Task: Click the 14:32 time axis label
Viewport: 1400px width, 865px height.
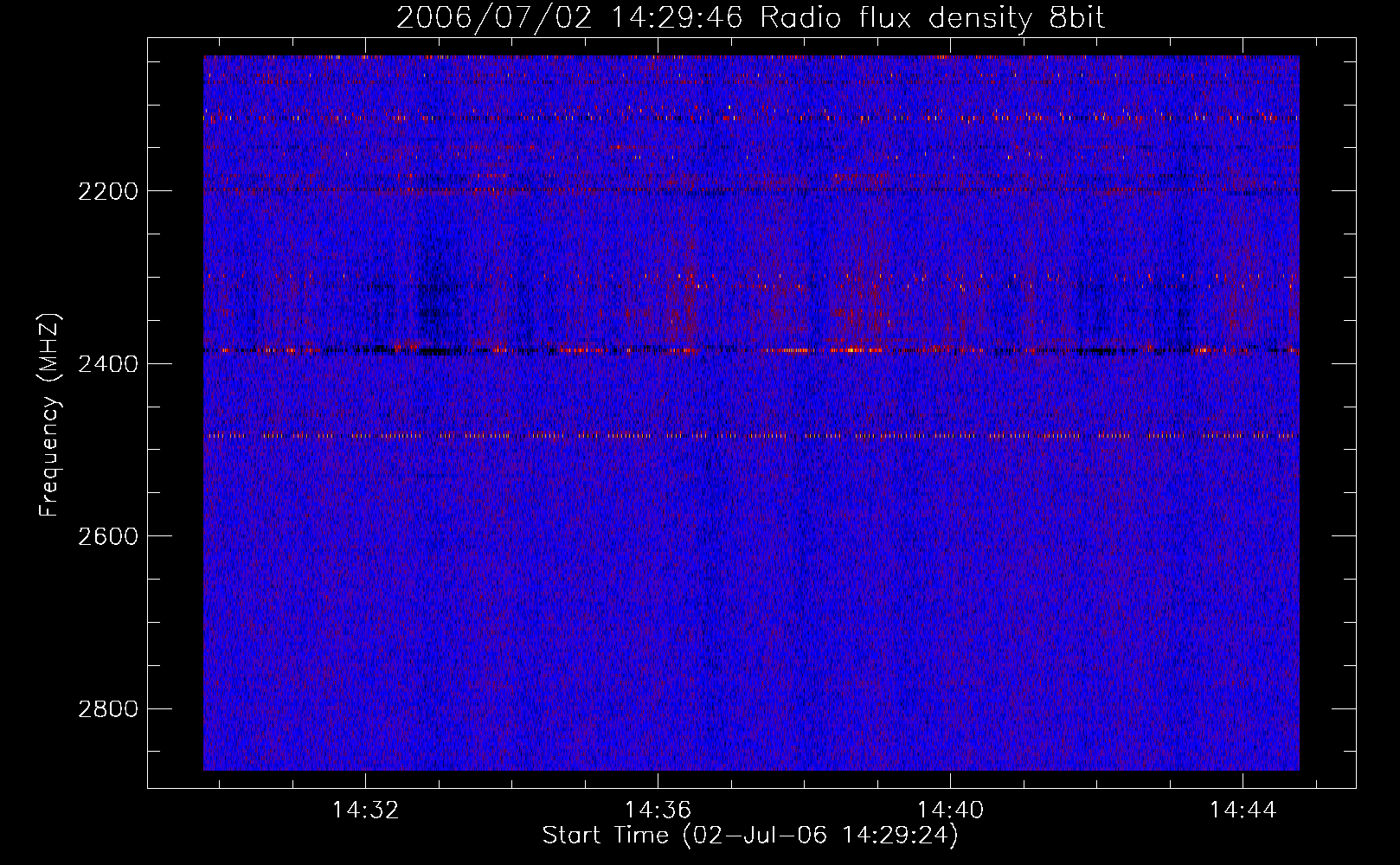Action: tap(366, 811)
